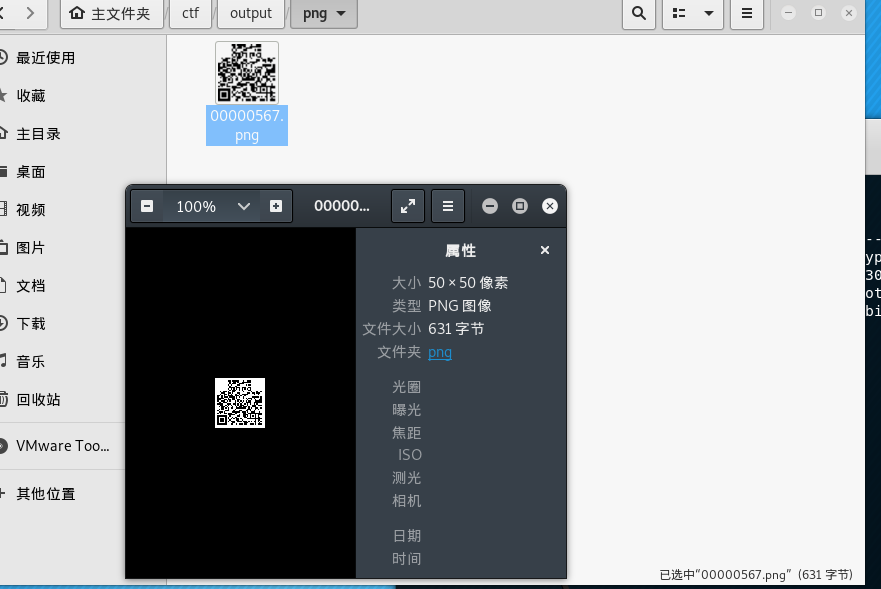Open 最近使用 in the sidebar
The width and height of the screenshot is (881, 589).
[x=45, y=58]
